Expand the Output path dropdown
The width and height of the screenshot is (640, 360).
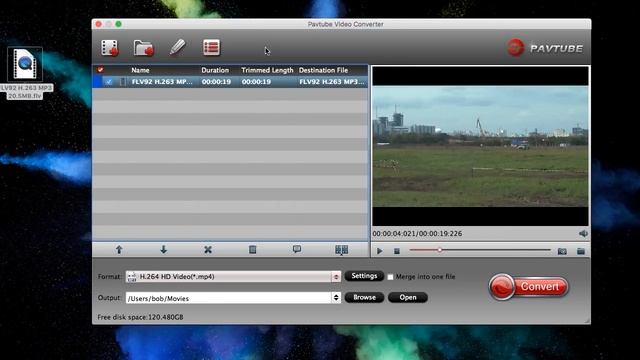[336, 298]
